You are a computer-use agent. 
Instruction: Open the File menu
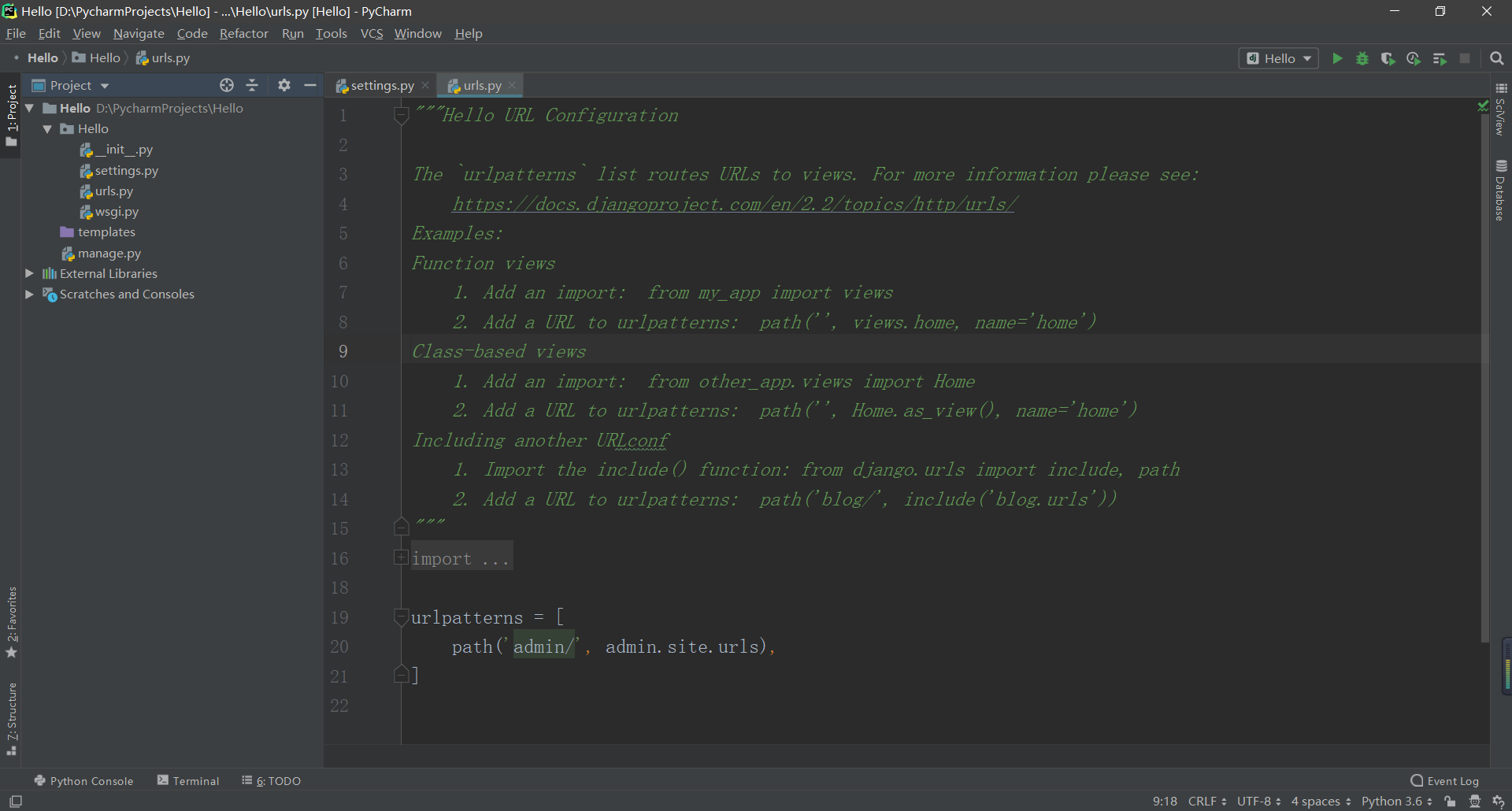[x=16, y=33]
